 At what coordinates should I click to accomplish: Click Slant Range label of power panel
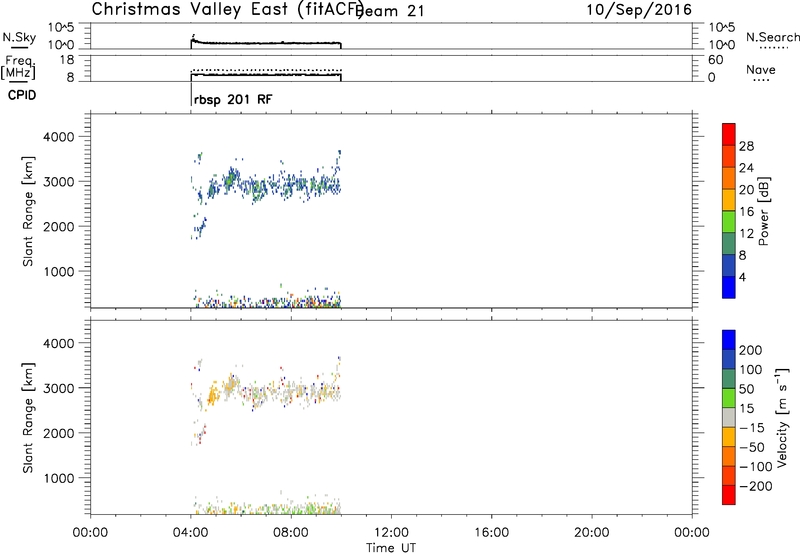pos(28,211)
